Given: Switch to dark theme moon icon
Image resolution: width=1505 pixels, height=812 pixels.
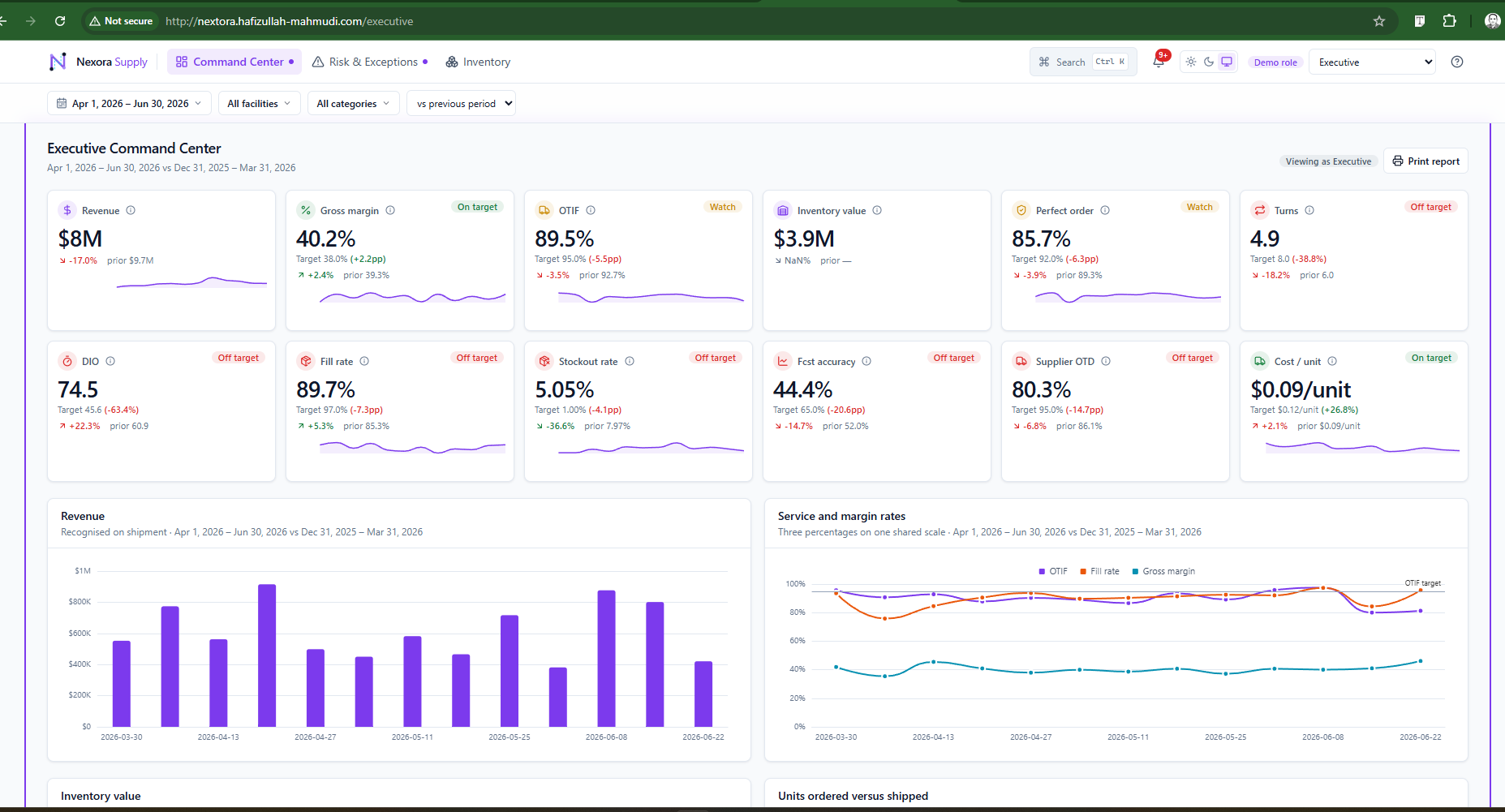Looking at the screenshot, I should tap(1209, 62).
